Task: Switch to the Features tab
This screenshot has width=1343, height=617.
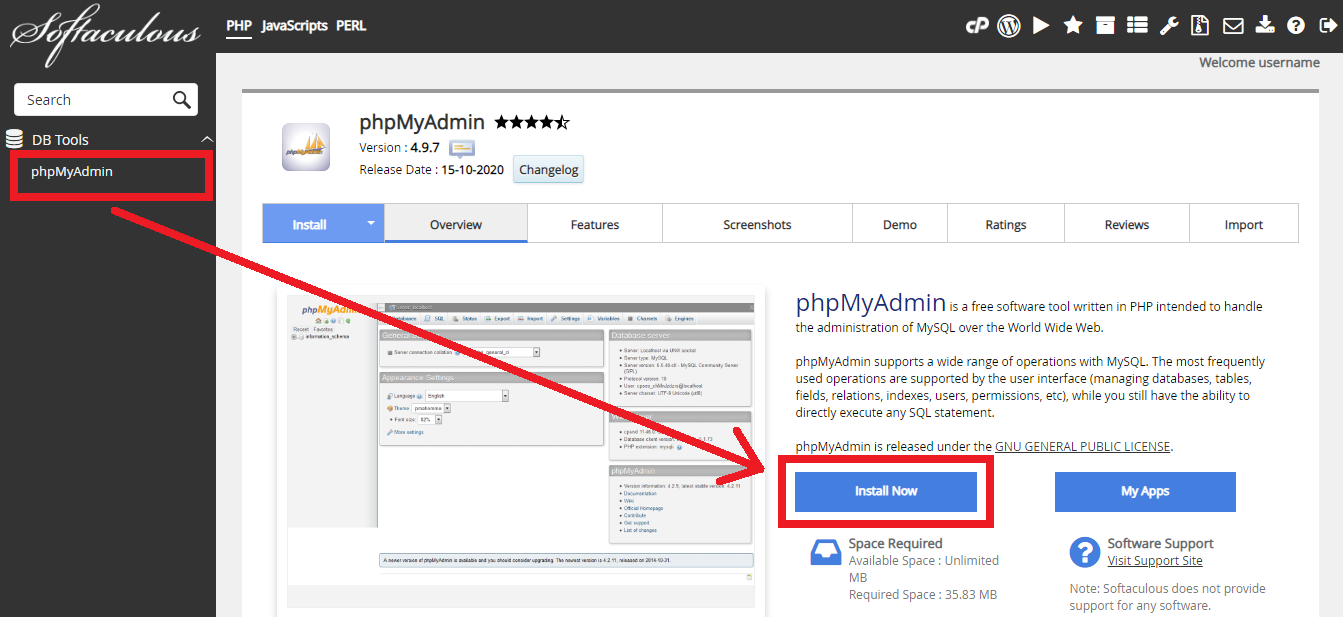Action: point(594,223)
